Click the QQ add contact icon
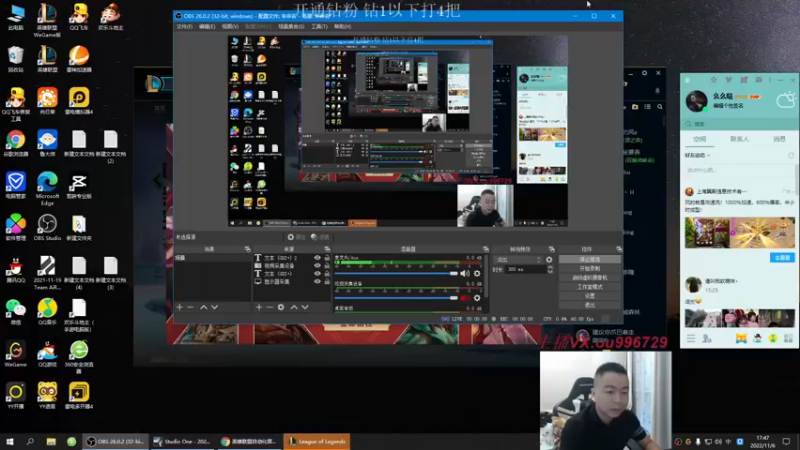The image size is (800, 450). 707,338
